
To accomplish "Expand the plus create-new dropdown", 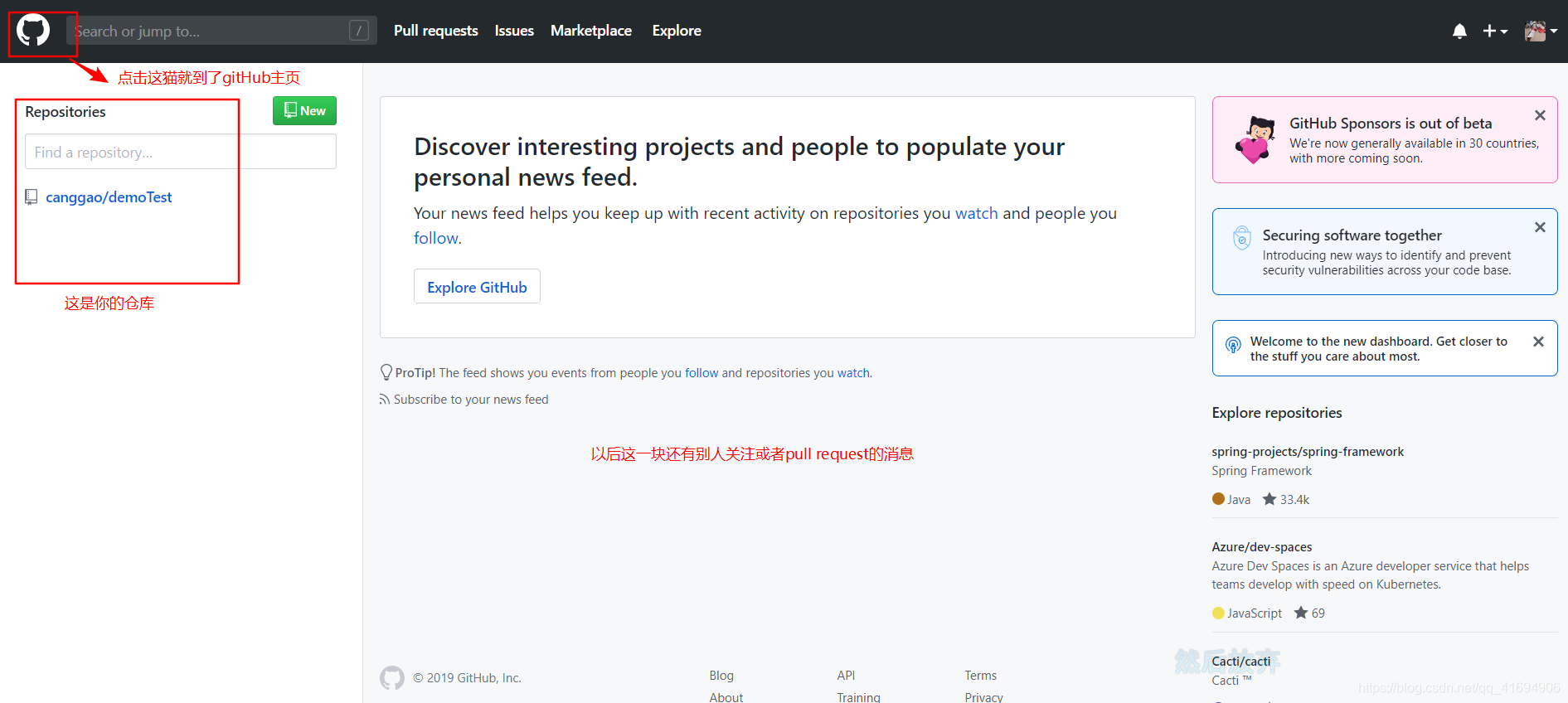I will [1495, 31].
